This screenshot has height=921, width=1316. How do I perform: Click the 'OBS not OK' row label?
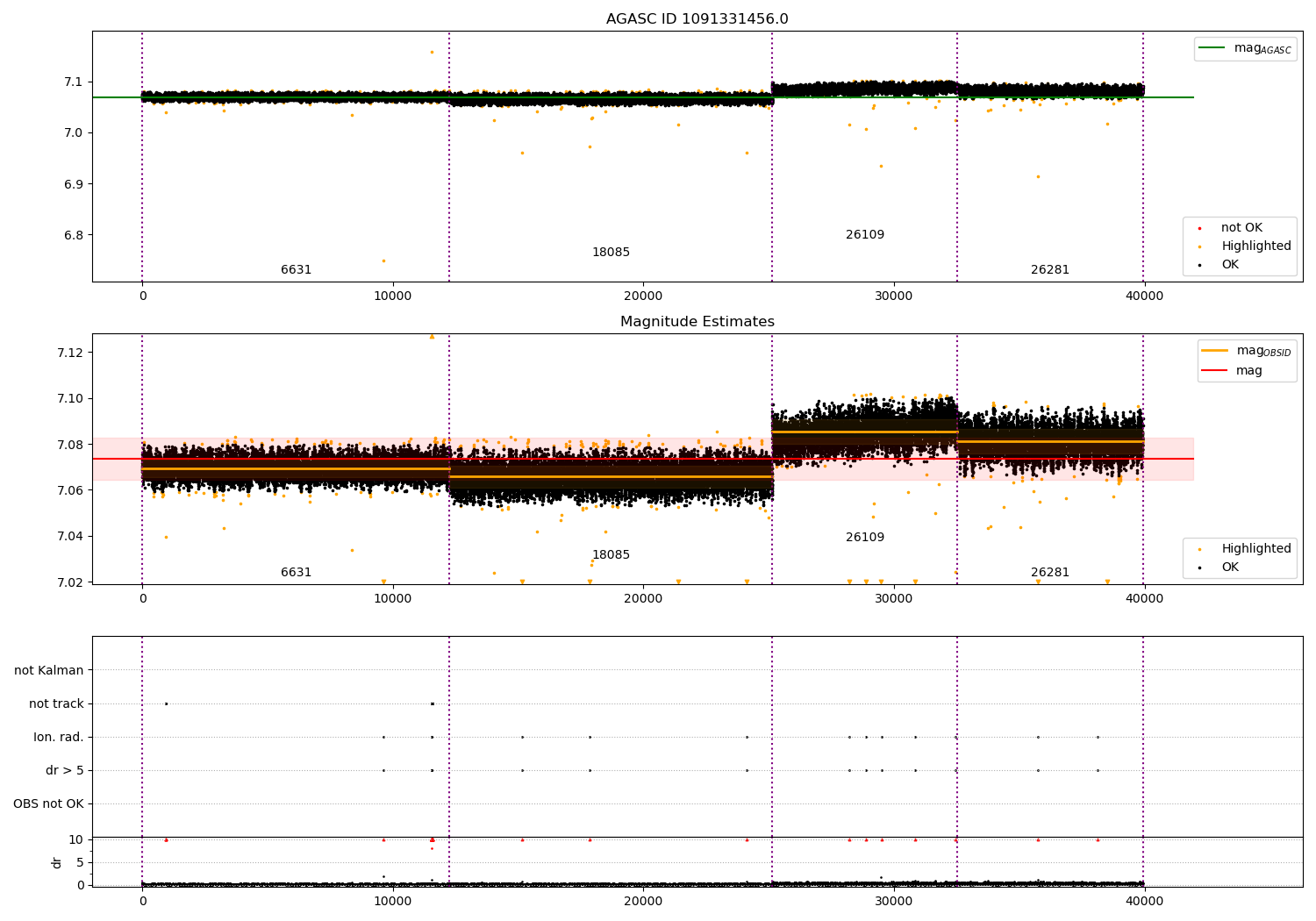[x=48, y=803]
